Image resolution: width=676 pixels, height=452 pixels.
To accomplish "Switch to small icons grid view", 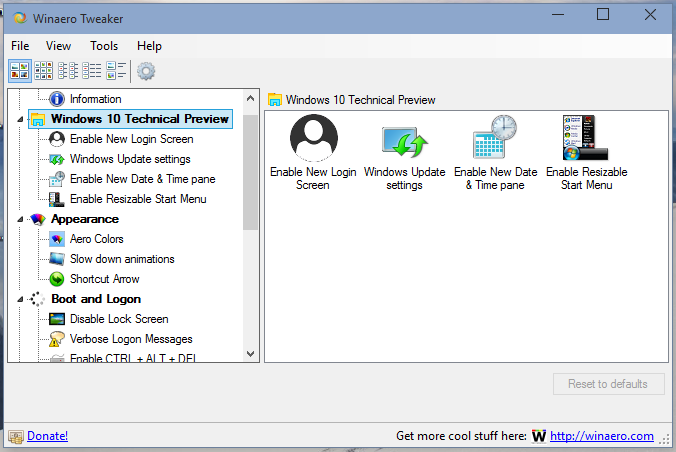I will [44, 71].
